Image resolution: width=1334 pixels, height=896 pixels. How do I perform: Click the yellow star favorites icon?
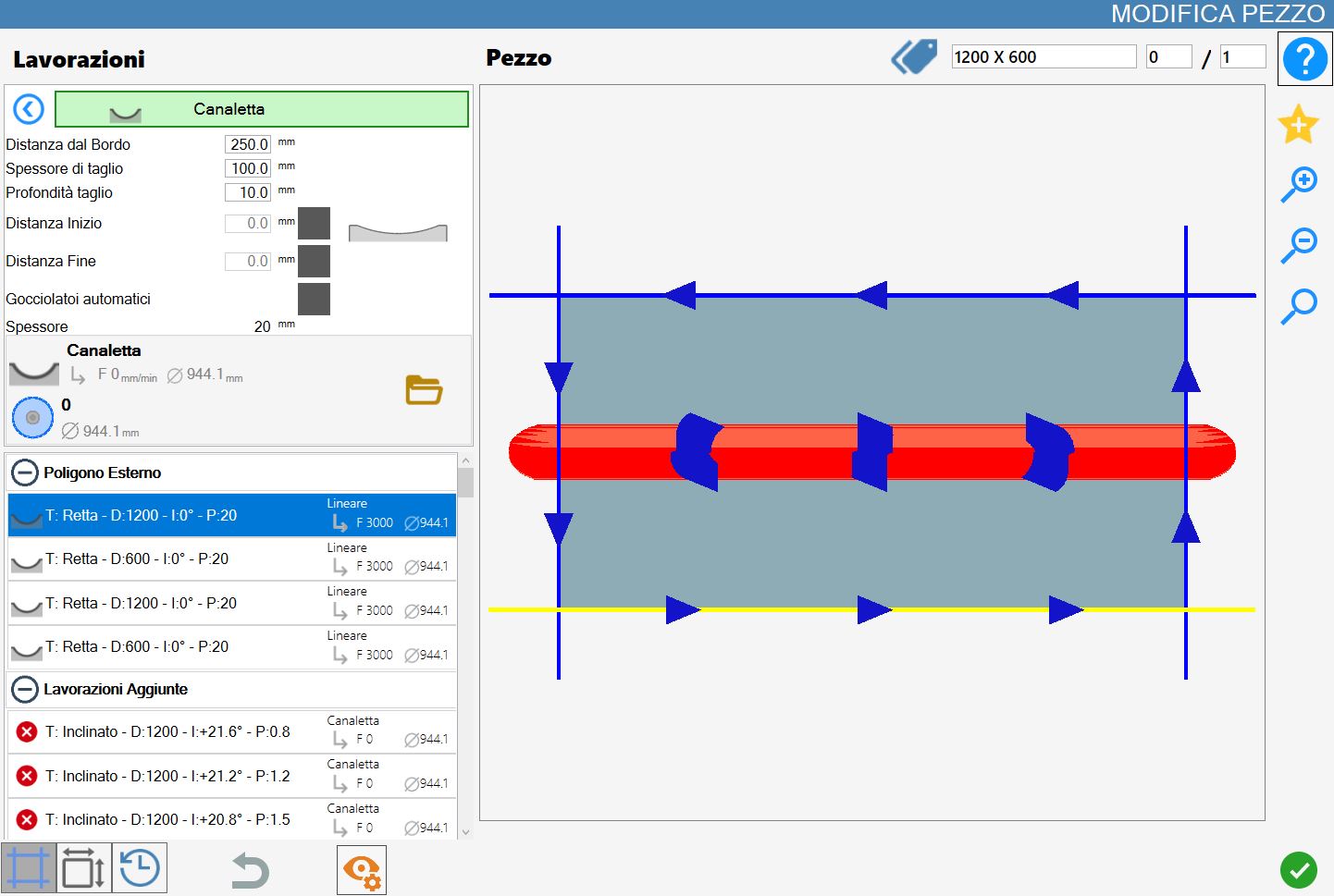pos(1298,124)
